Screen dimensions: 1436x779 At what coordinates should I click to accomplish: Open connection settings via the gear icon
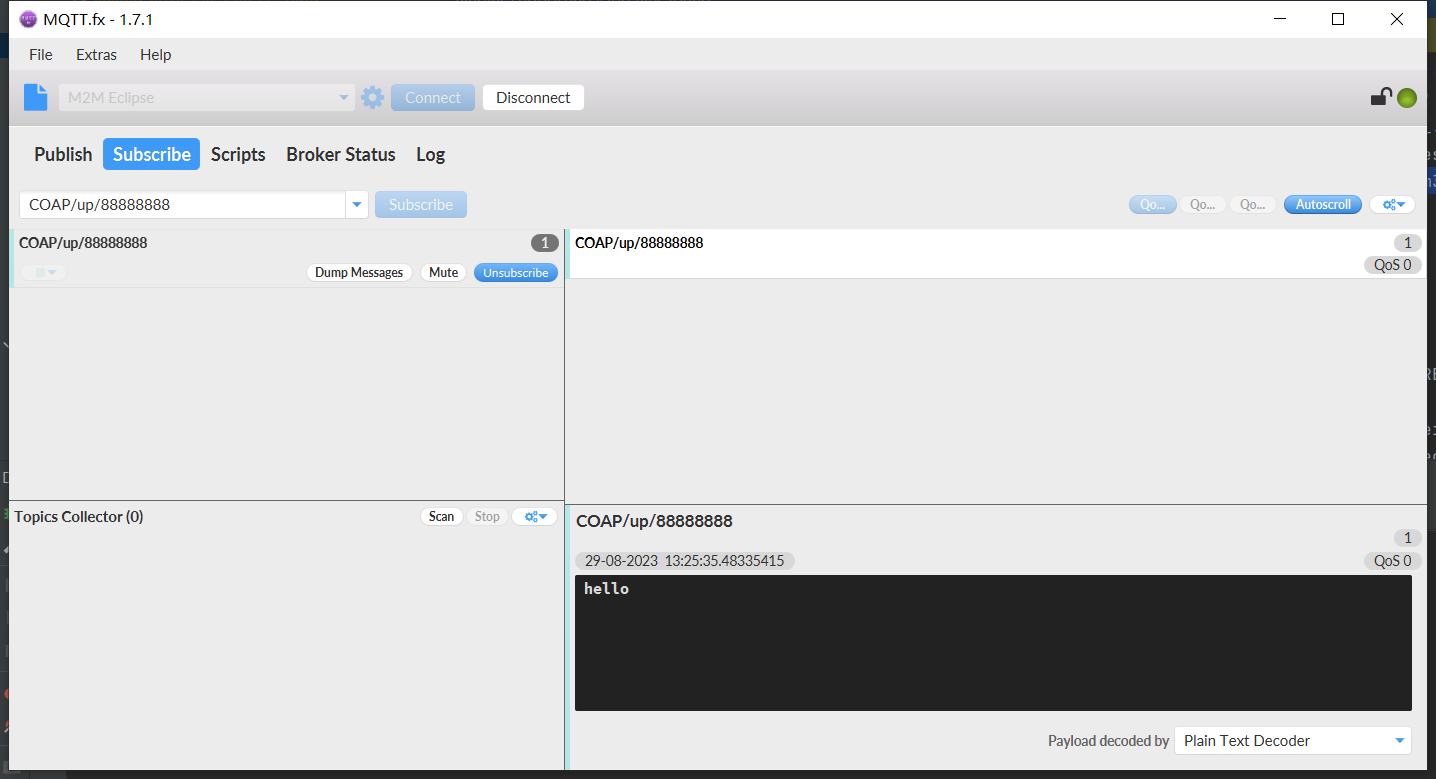372,97
